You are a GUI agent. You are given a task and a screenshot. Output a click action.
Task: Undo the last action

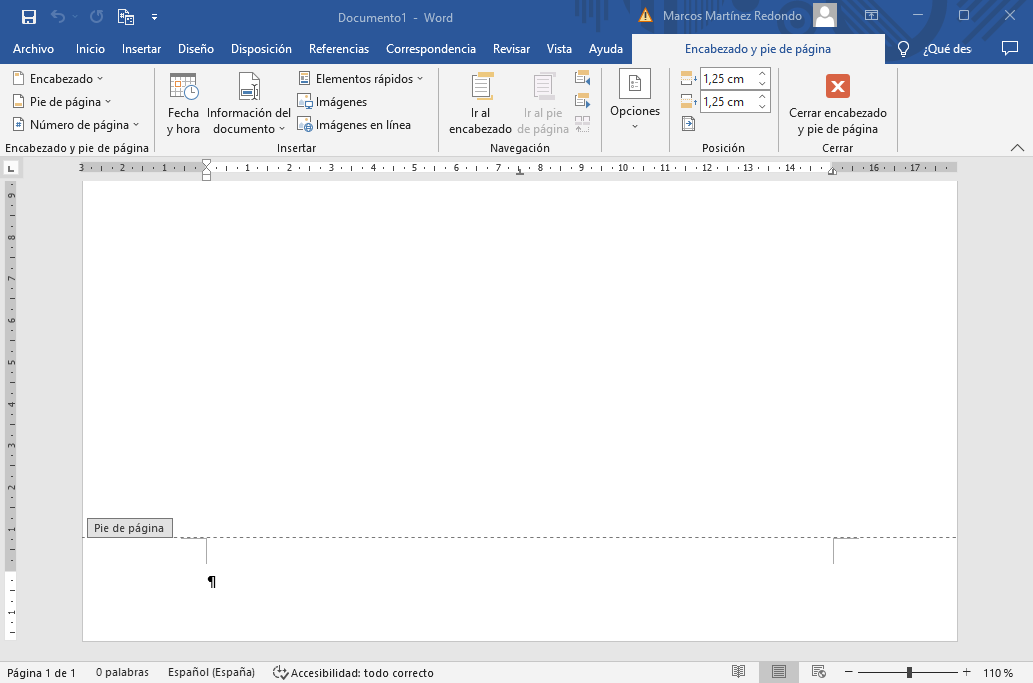[x=58, y=16]
